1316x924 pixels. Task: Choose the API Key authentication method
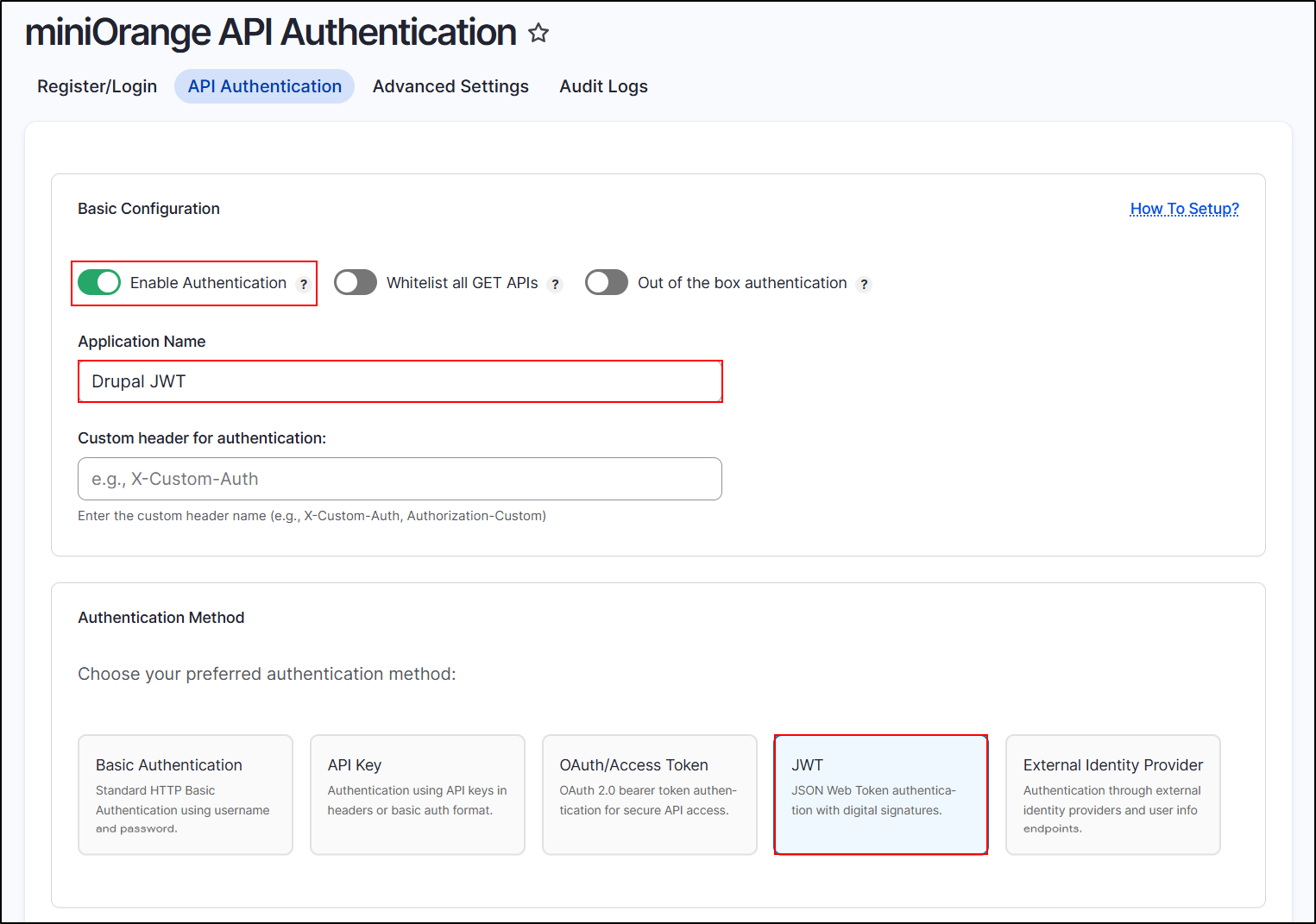tap(417, 794)
